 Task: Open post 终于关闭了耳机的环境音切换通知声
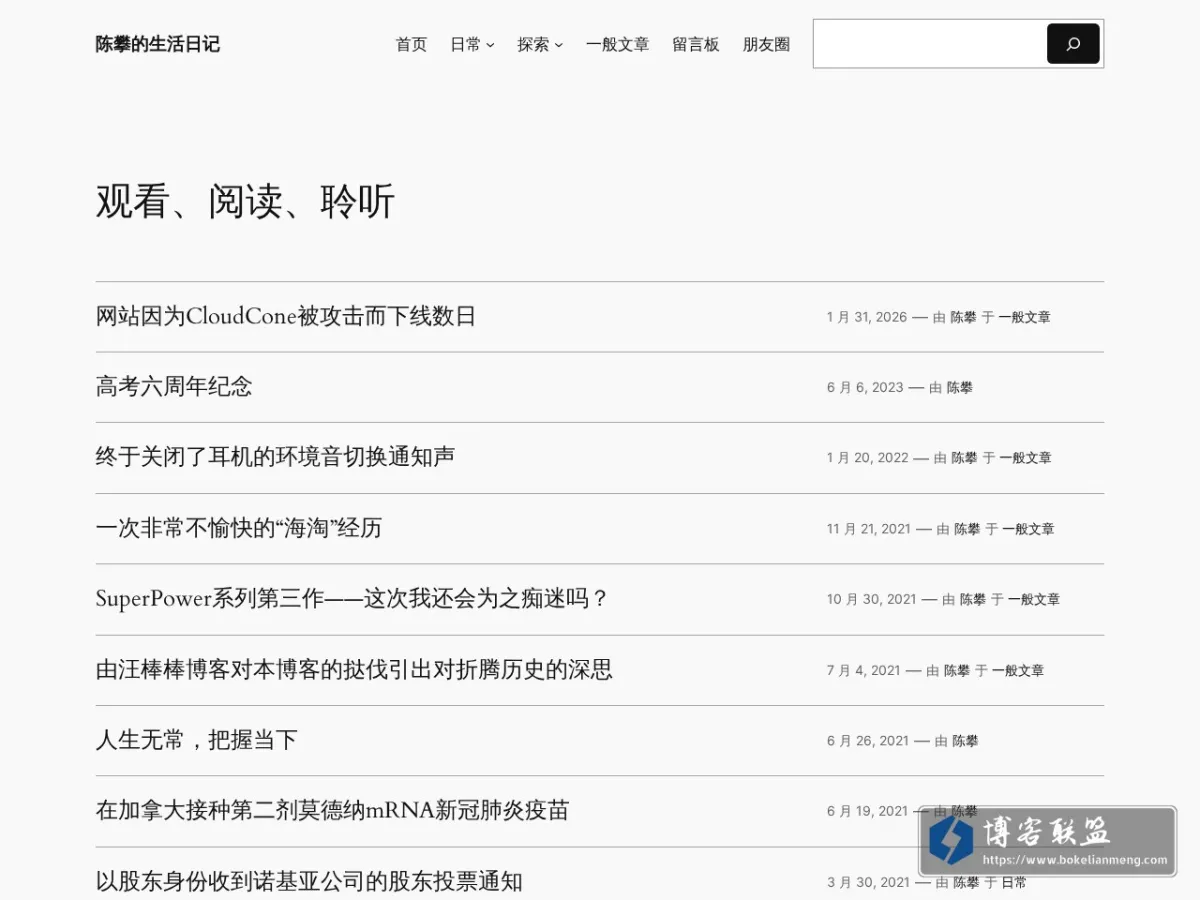click(x=275, y=457)
